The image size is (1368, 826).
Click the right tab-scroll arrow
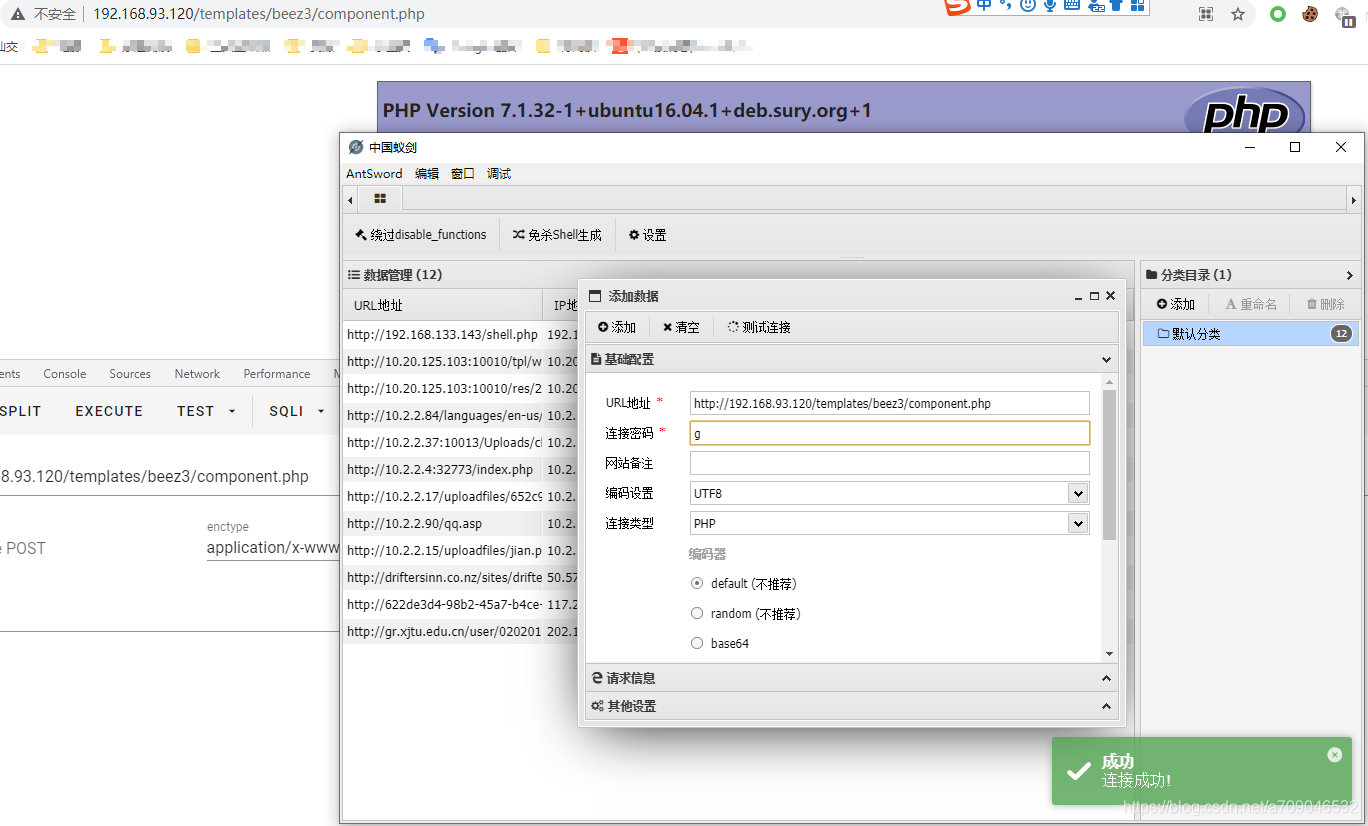pos(1354,200)
